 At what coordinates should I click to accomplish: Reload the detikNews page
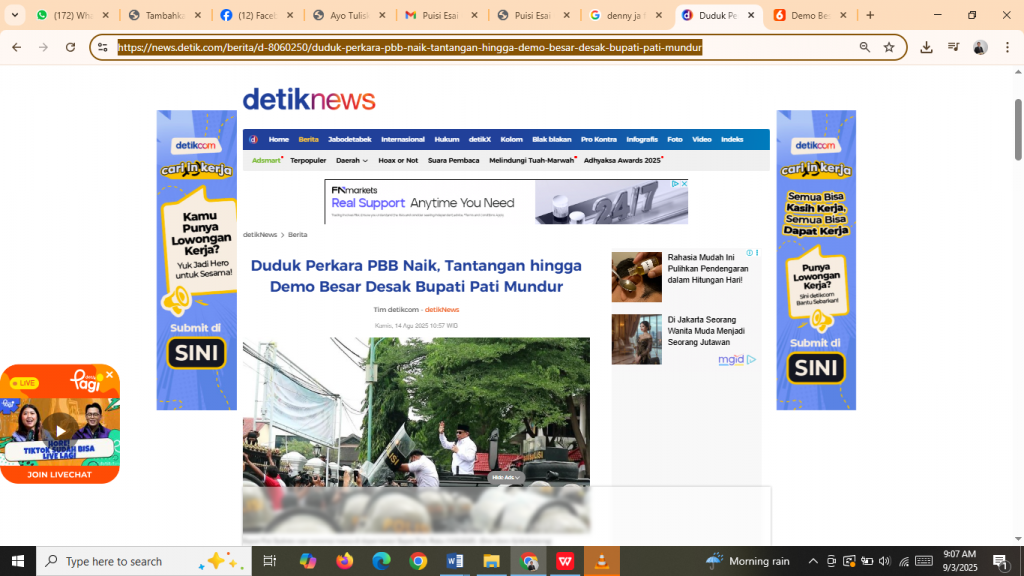(x=70, y=47)
